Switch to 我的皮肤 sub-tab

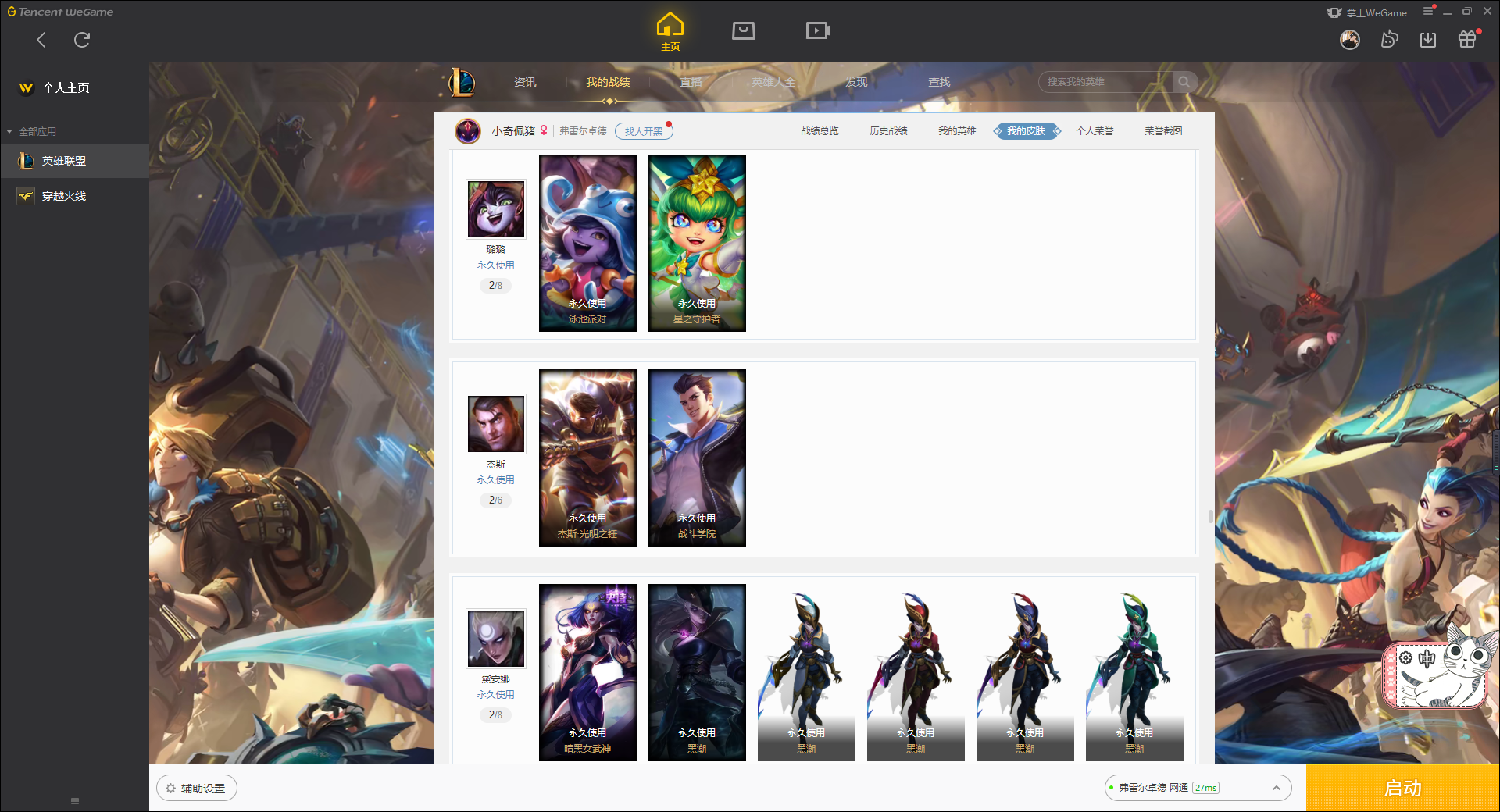[x=1027, y=131]
